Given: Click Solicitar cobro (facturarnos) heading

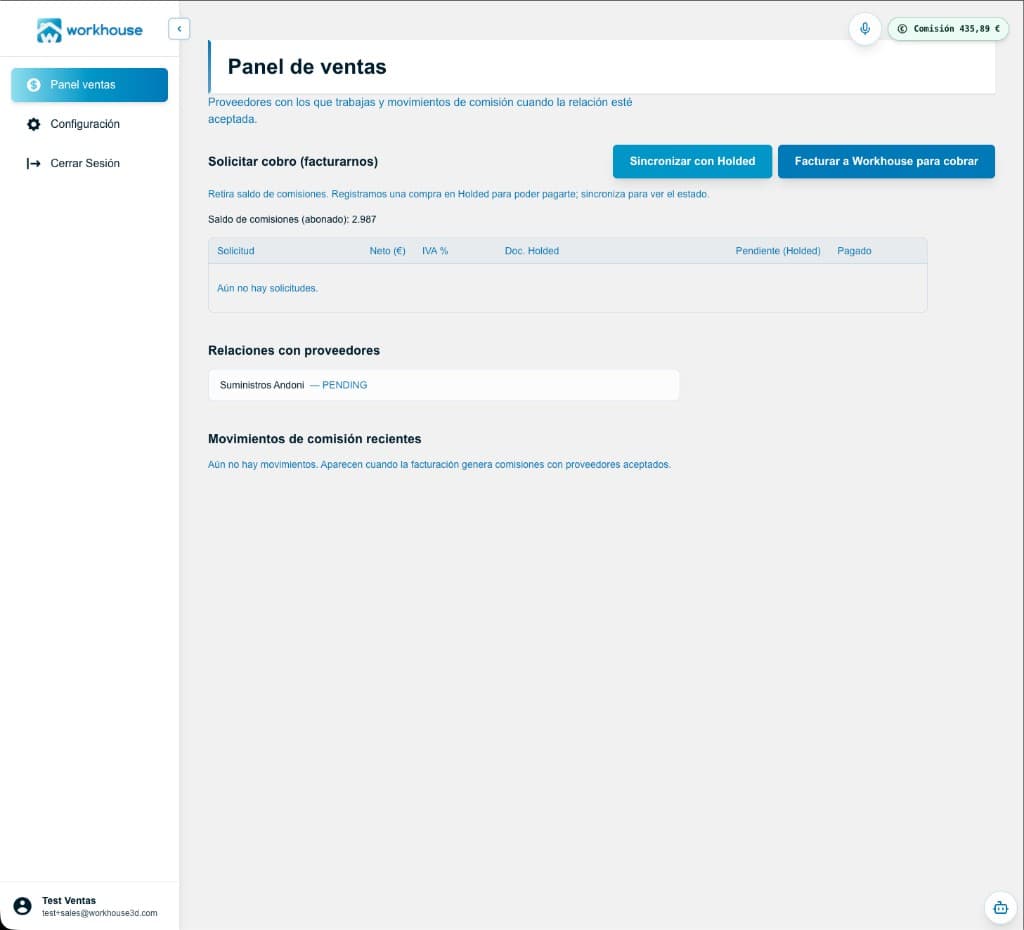Looking at the screenshot, I should pos(293,161).
